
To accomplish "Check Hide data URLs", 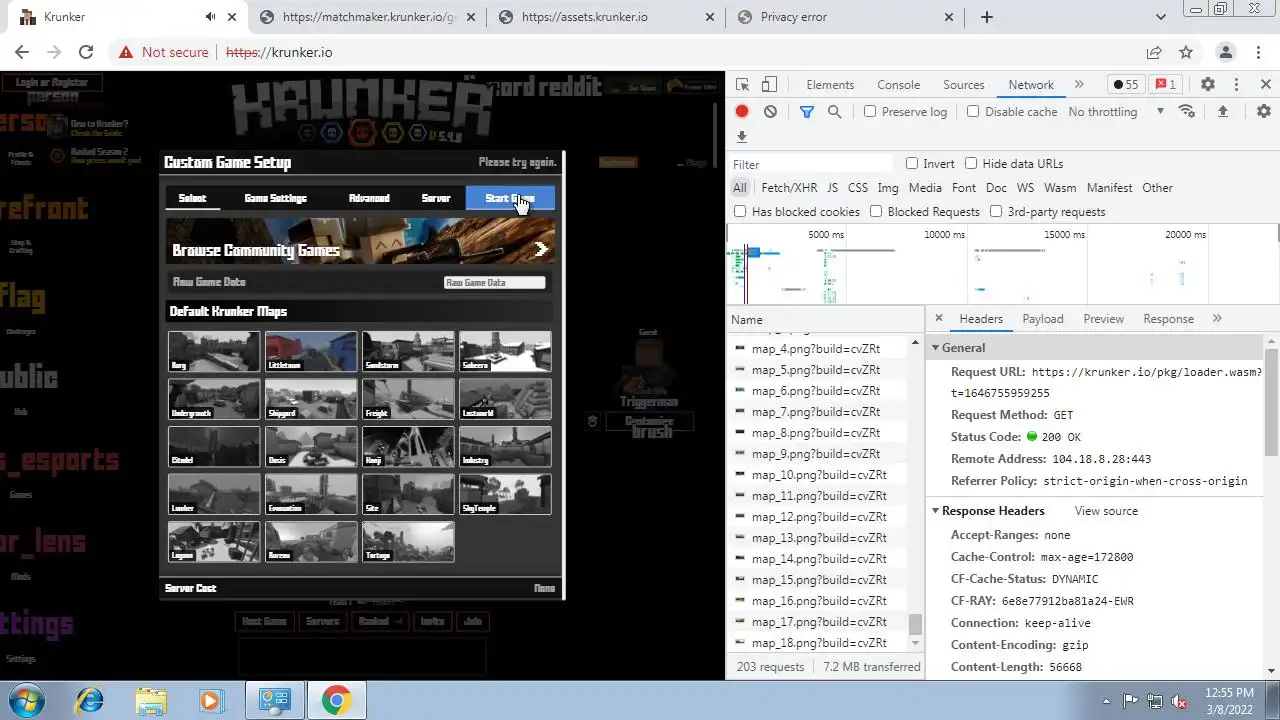I will click(971, 163).
